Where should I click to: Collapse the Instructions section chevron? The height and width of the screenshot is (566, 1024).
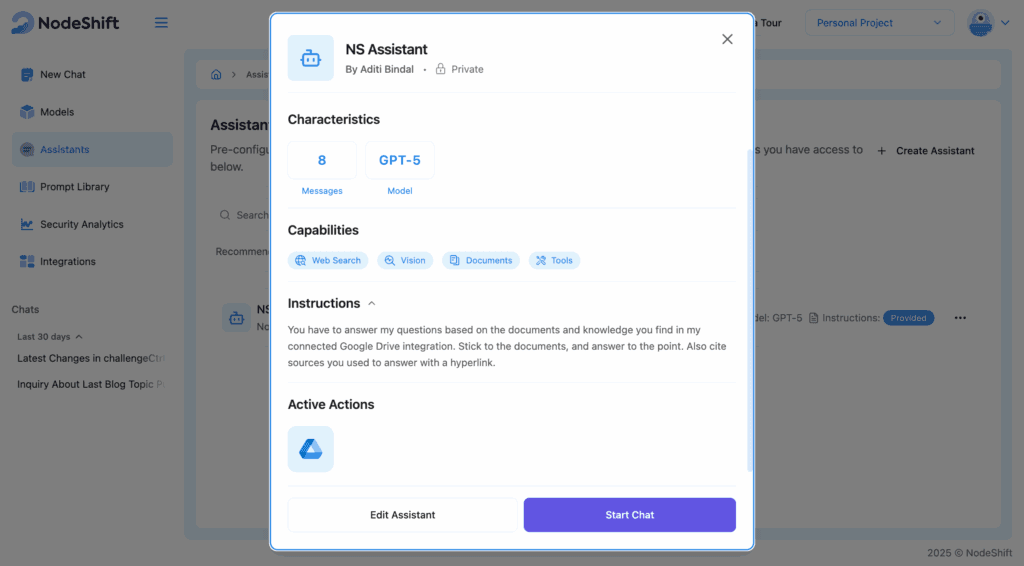pyautogui.click(x=372, y=303)
